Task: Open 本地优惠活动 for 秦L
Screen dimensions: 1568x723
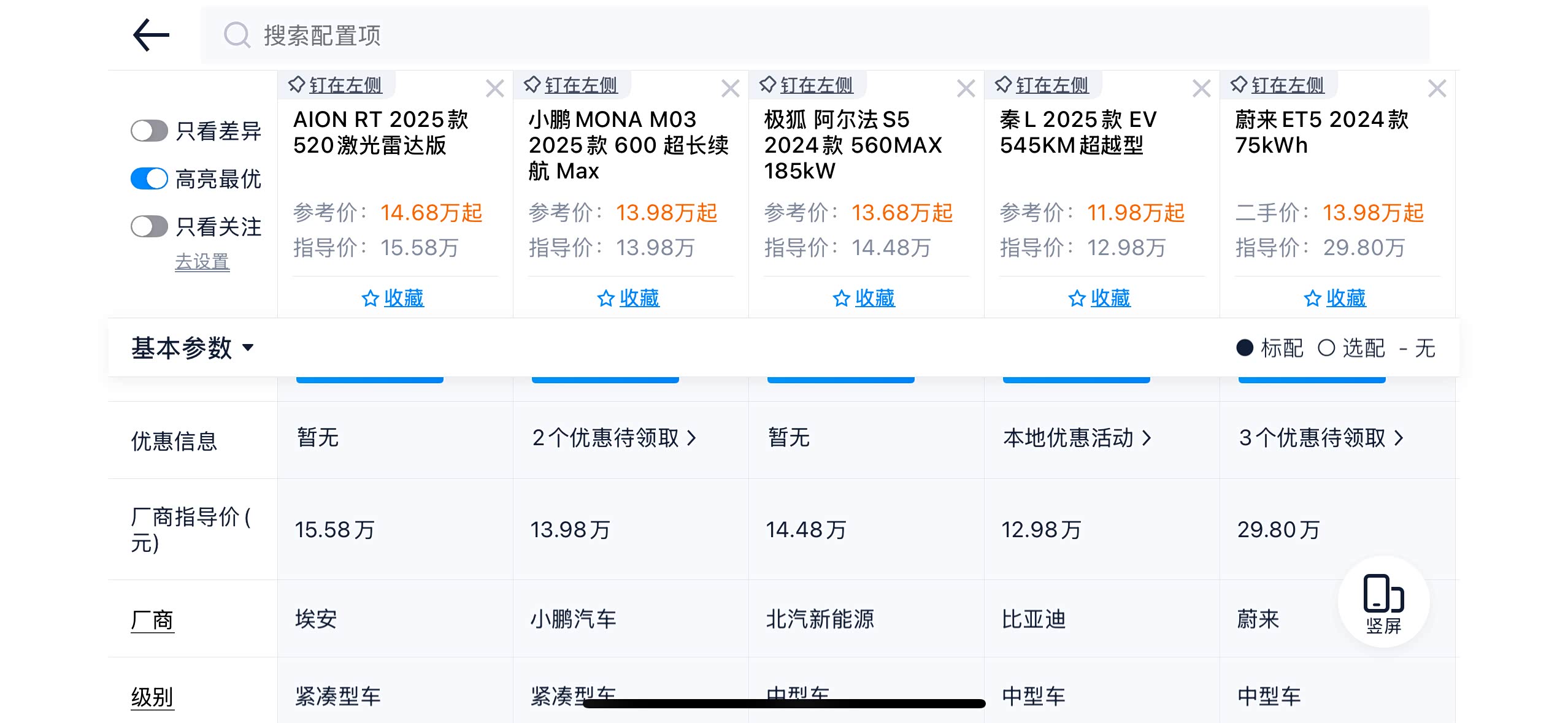Action: (1077, 438)
